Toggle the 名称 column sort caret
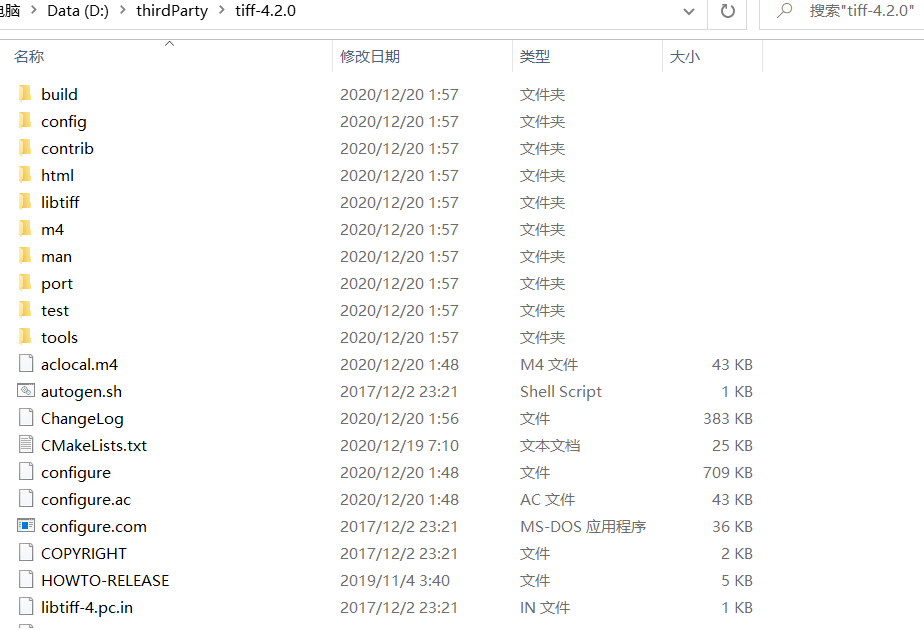 coord(169,44)
